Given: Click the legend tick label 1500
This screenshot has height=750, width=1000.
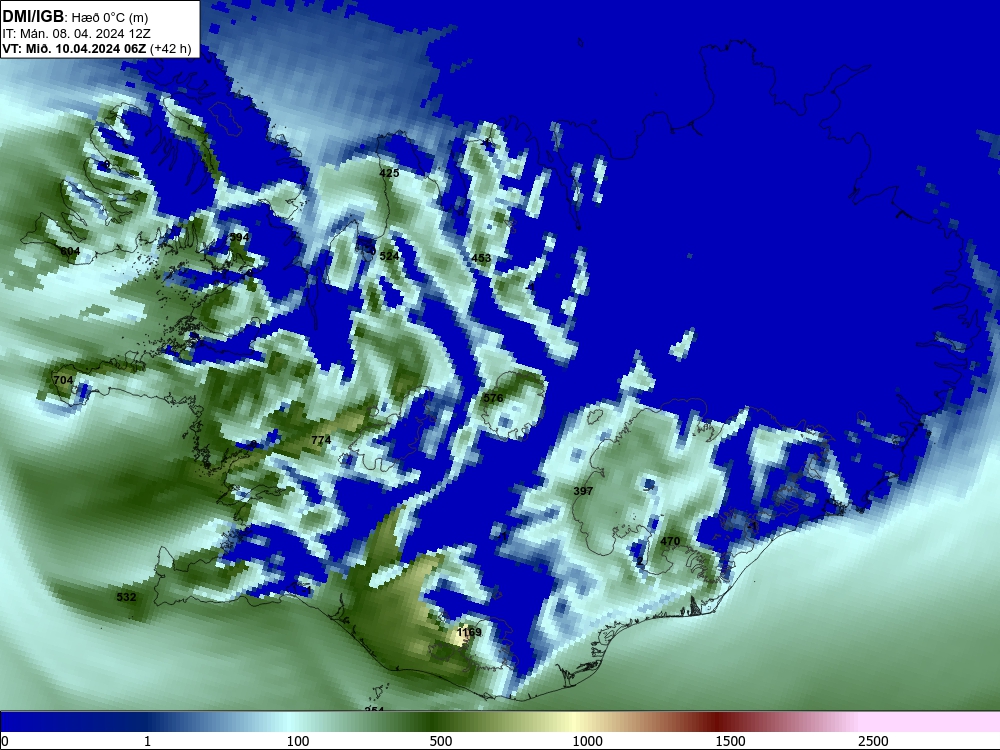Looking at the screenshot, I should click(730, 741).
